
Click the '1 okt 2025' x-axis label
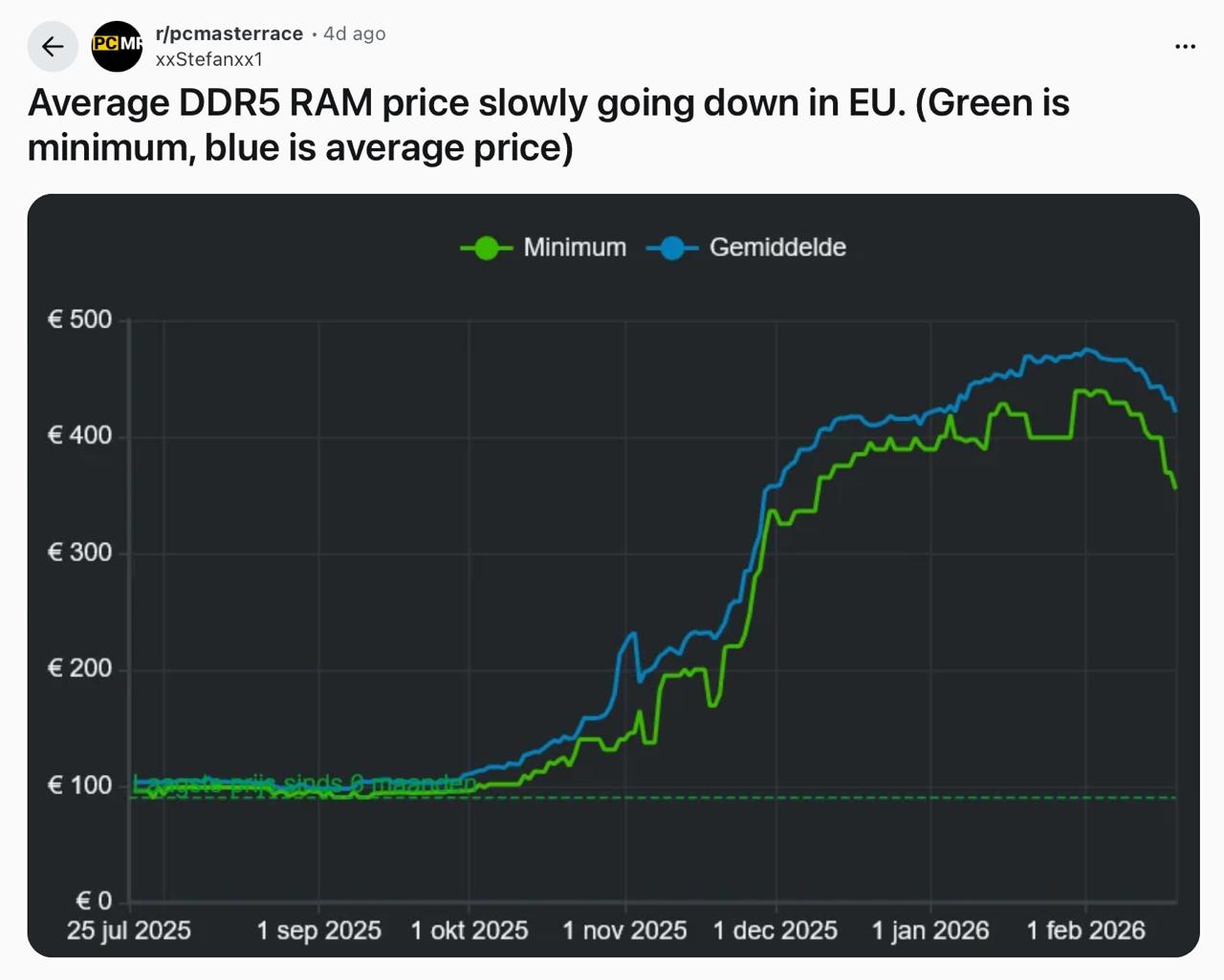point(470,930)
